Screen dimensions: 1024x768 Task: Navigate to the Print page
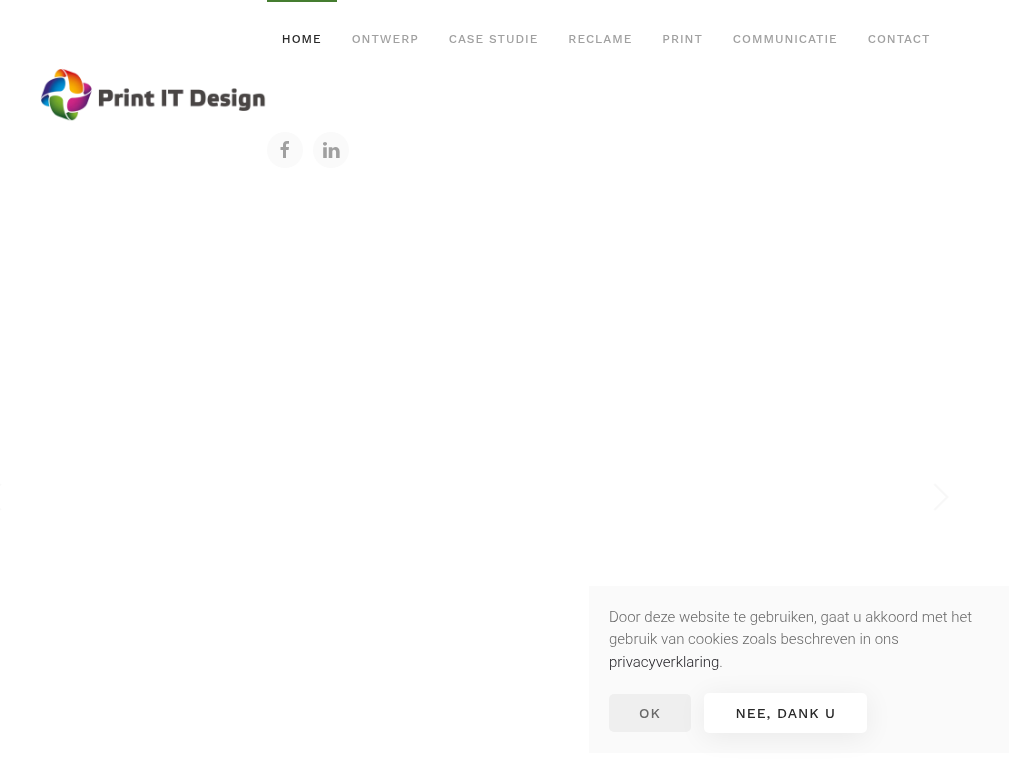(682, 39)
